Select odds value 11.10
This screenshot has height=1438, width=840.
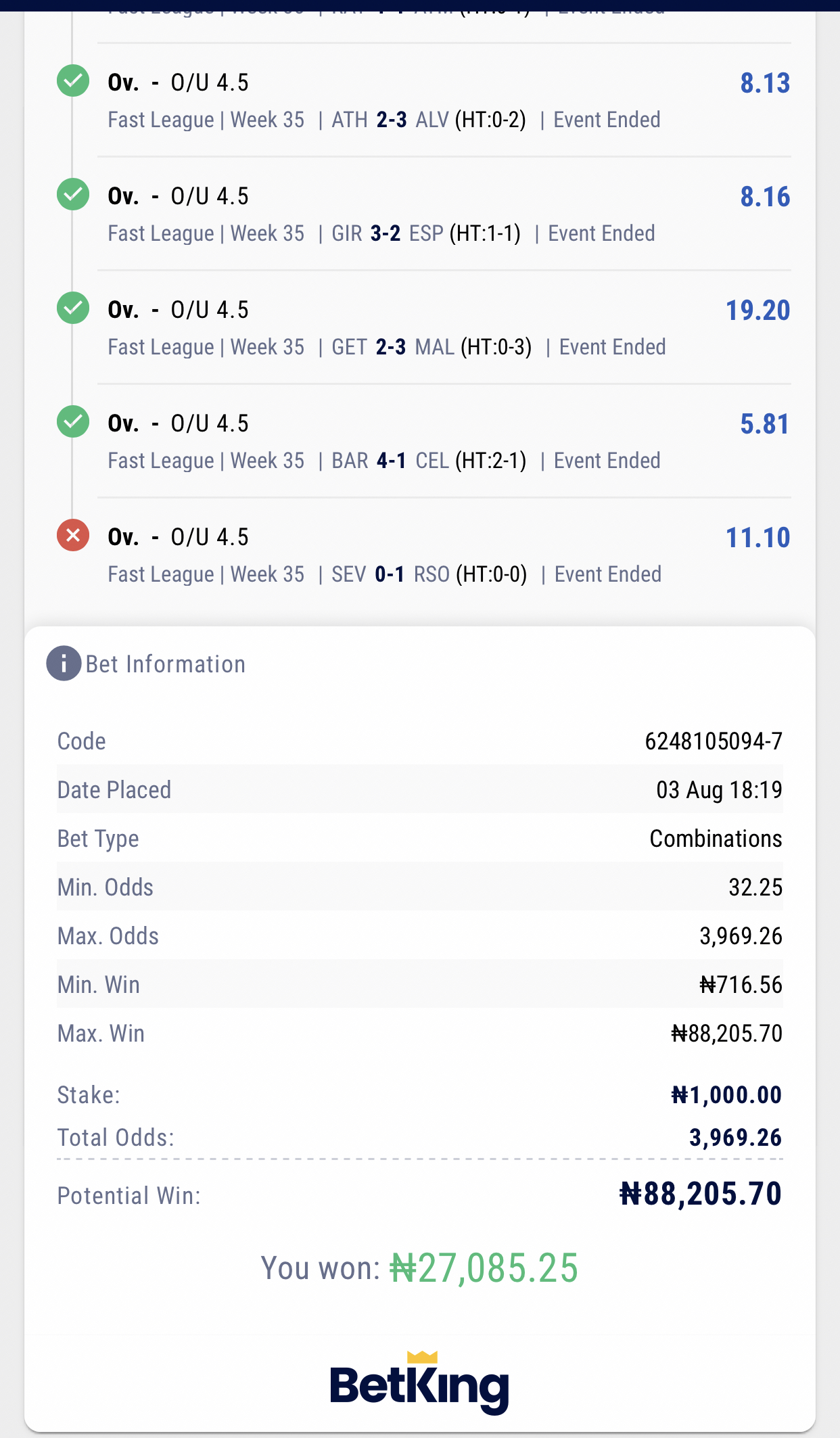tap(757, 538)
